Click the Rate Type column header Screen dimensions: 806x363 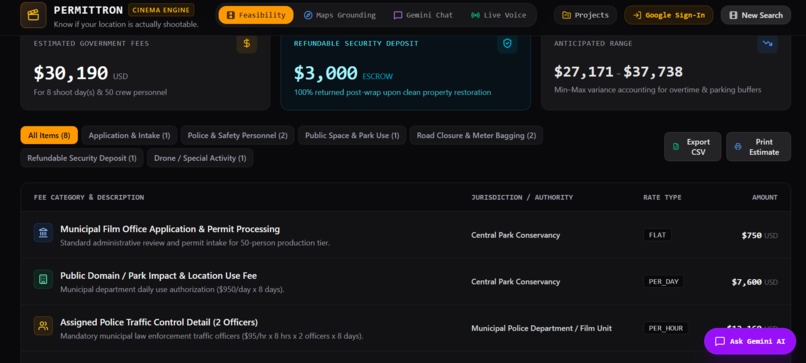662,197
